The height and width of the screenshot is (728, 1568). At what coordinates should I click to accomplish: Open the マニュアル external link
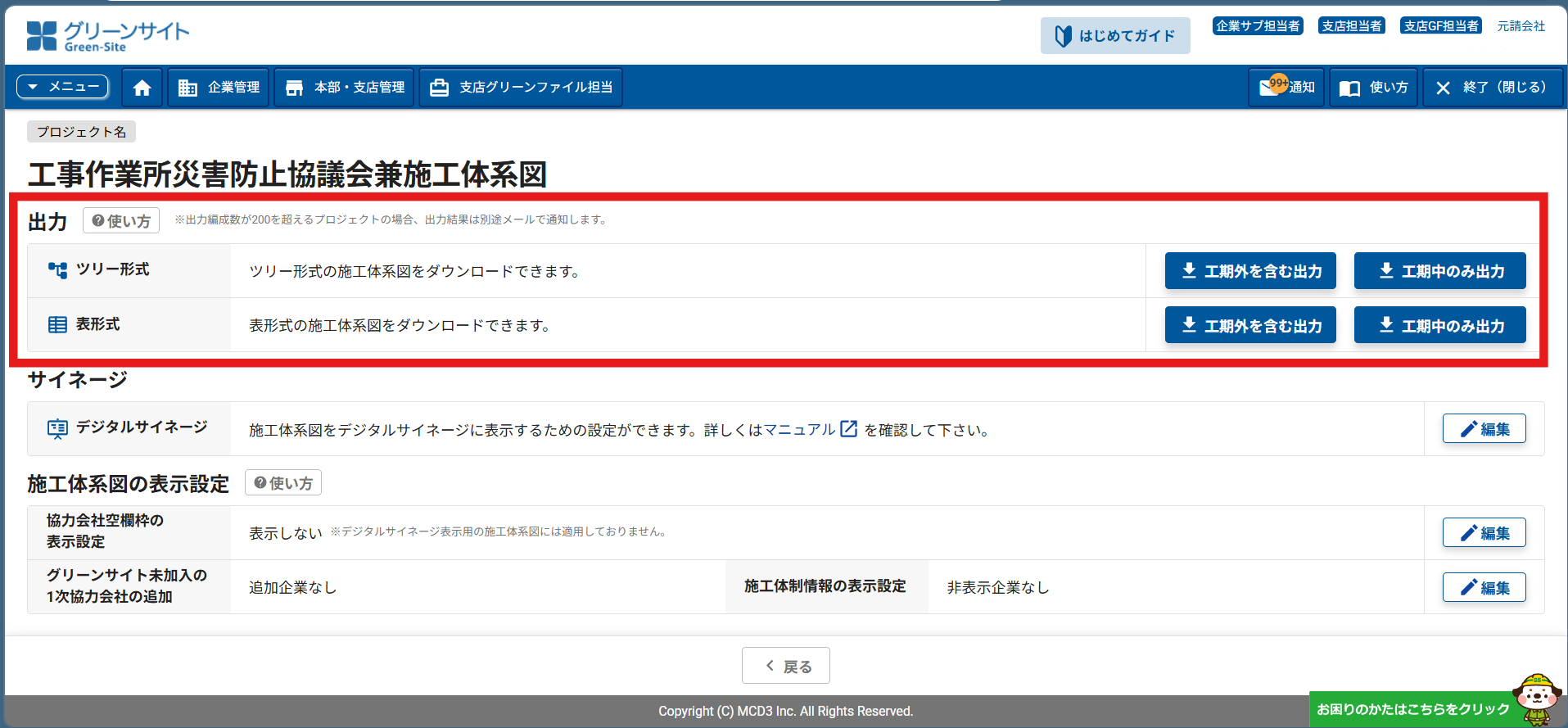pos(809,429)
